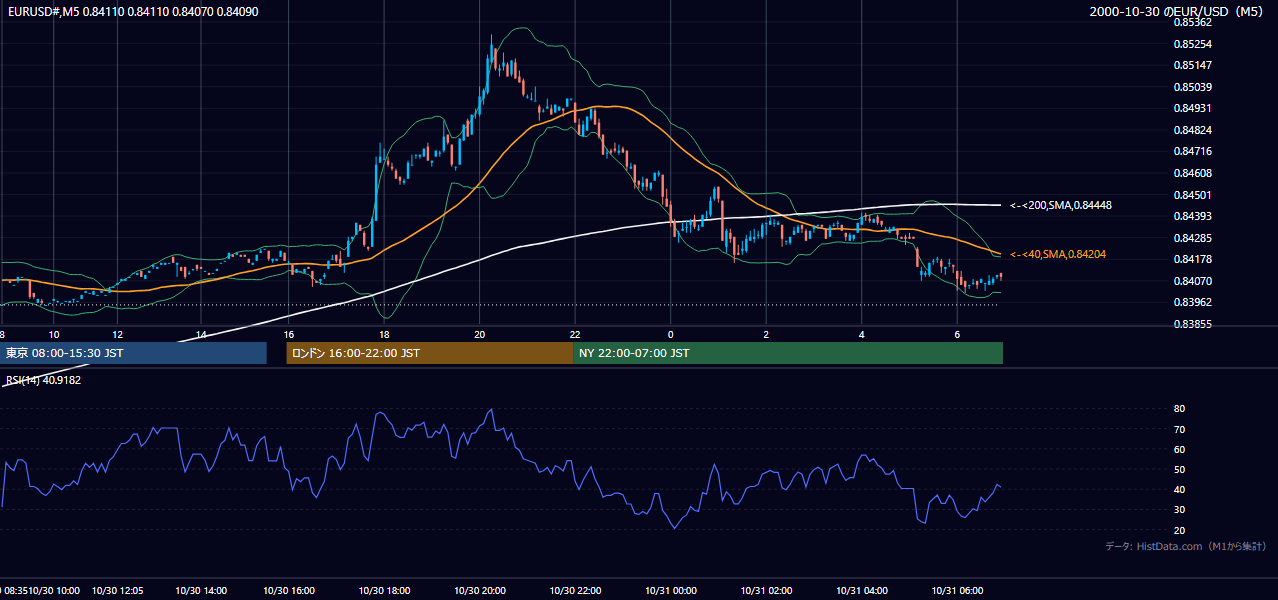The image size is (1278, 600).
Task: Select the 2000-10-30 EUR/USD (M5) date heading
Action: [1176, 11]
